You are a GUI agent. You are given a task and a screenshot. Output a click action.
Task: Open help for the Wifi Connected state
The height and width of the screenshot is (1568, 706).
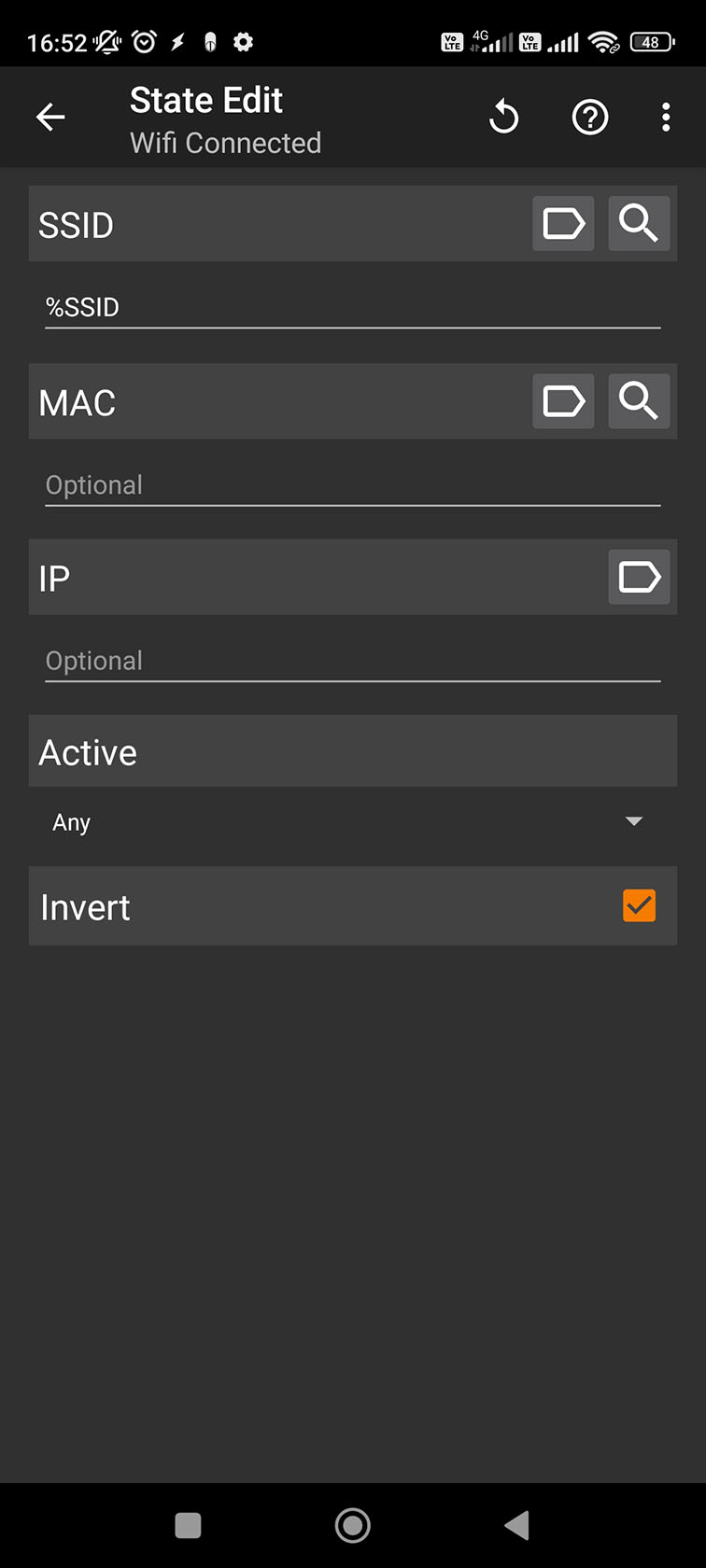coord(590,117)
